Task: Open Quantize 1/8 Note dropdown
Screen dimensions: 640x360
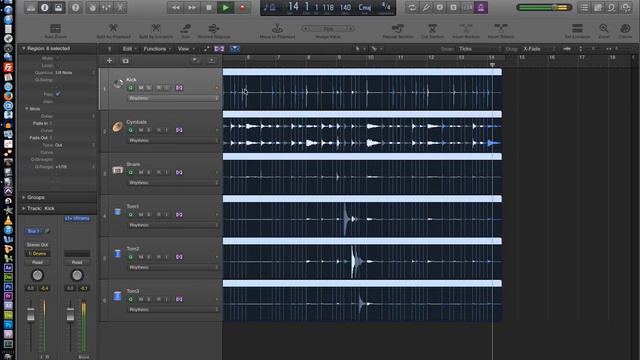Action: [x=75, y=73]
